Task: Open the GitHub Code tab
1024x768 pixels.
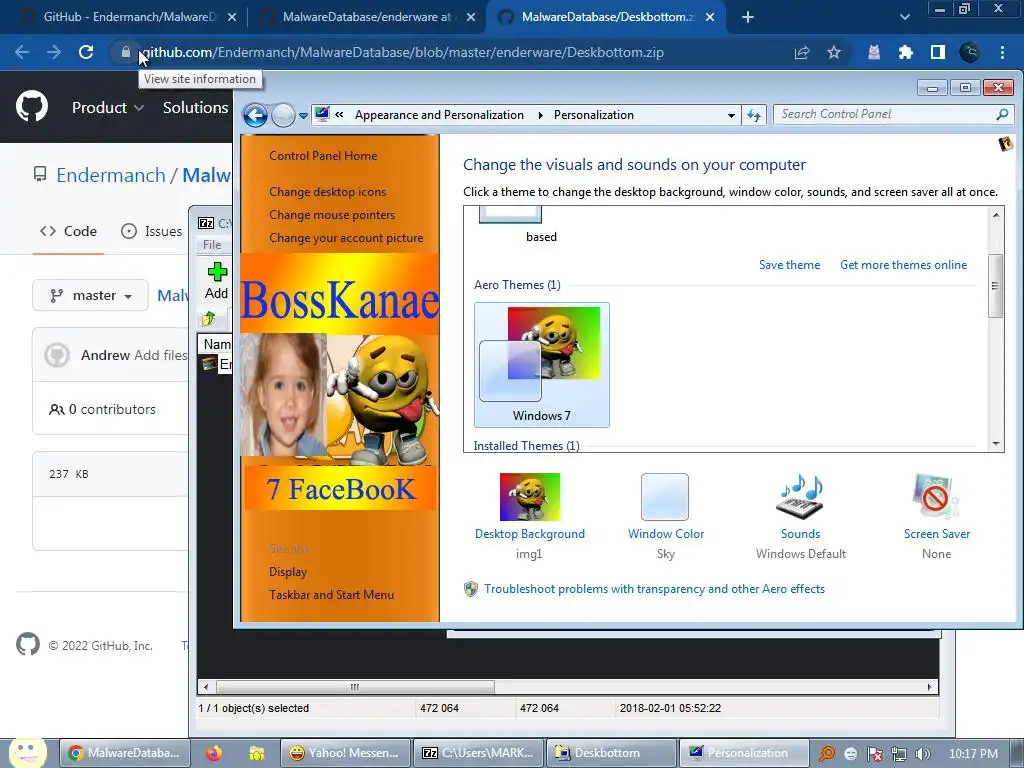Action: pyautogui.click(x=68, y=231)
